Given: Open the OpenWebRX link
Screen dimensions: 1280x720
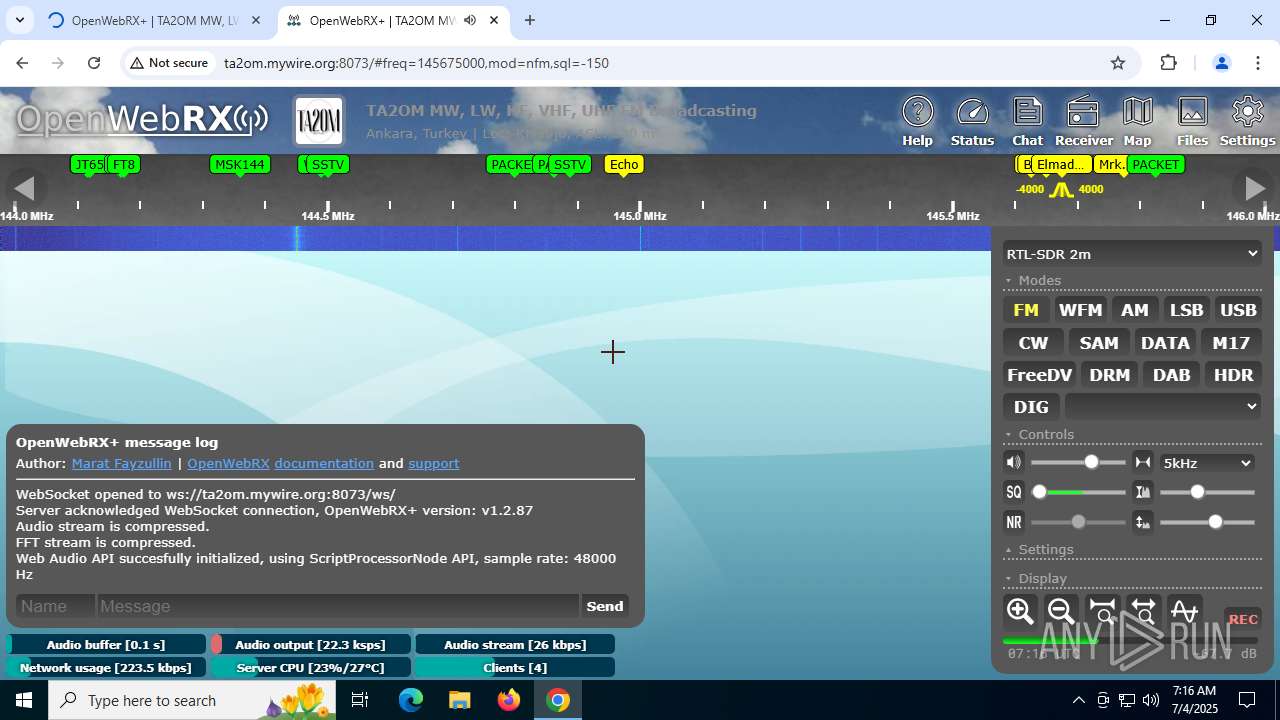Looking at the screenshot, I should tap(228, 463).
